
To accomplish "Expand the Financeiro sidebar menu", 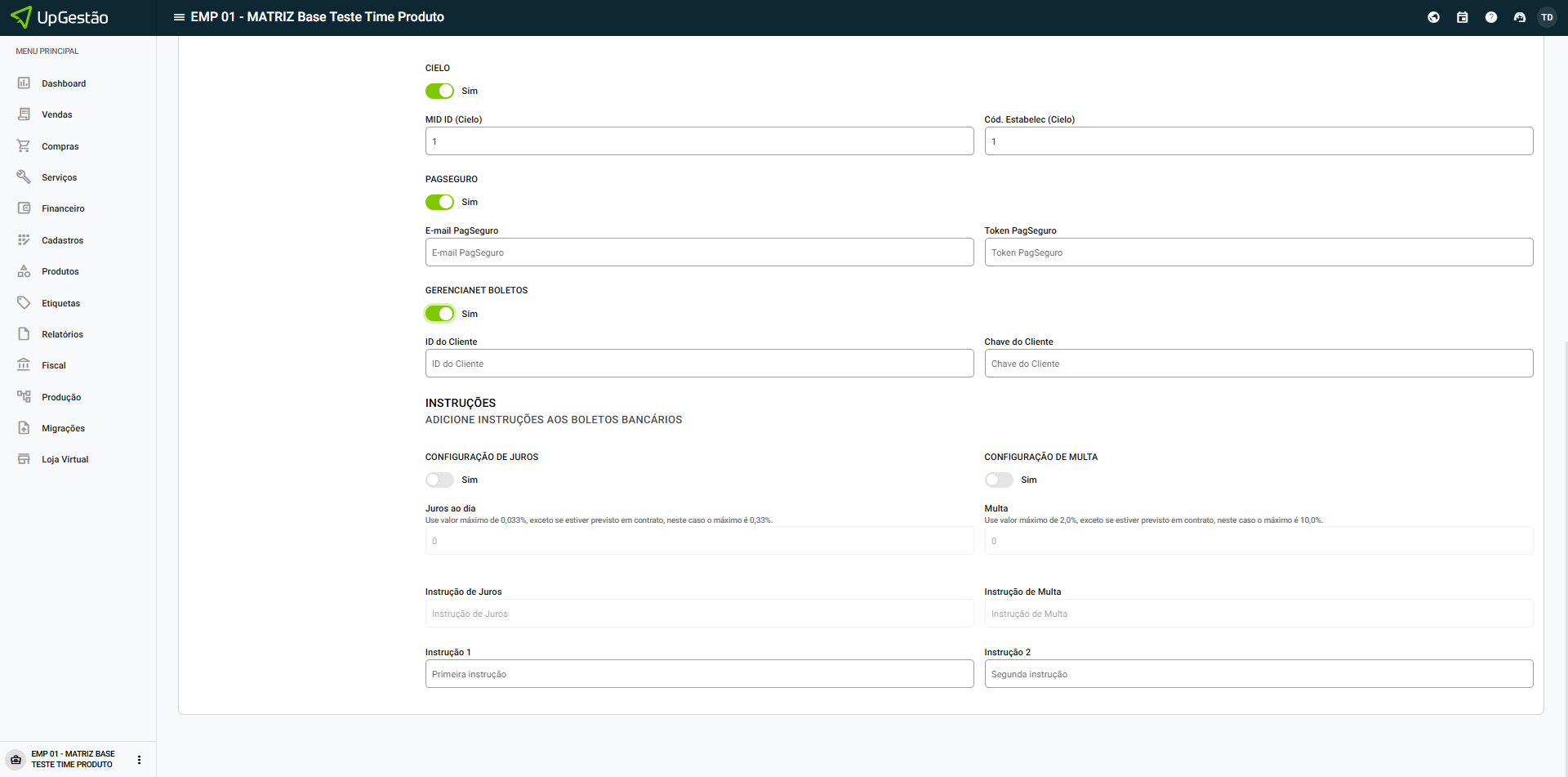I will pyautogui.click(x=63, y=209).
